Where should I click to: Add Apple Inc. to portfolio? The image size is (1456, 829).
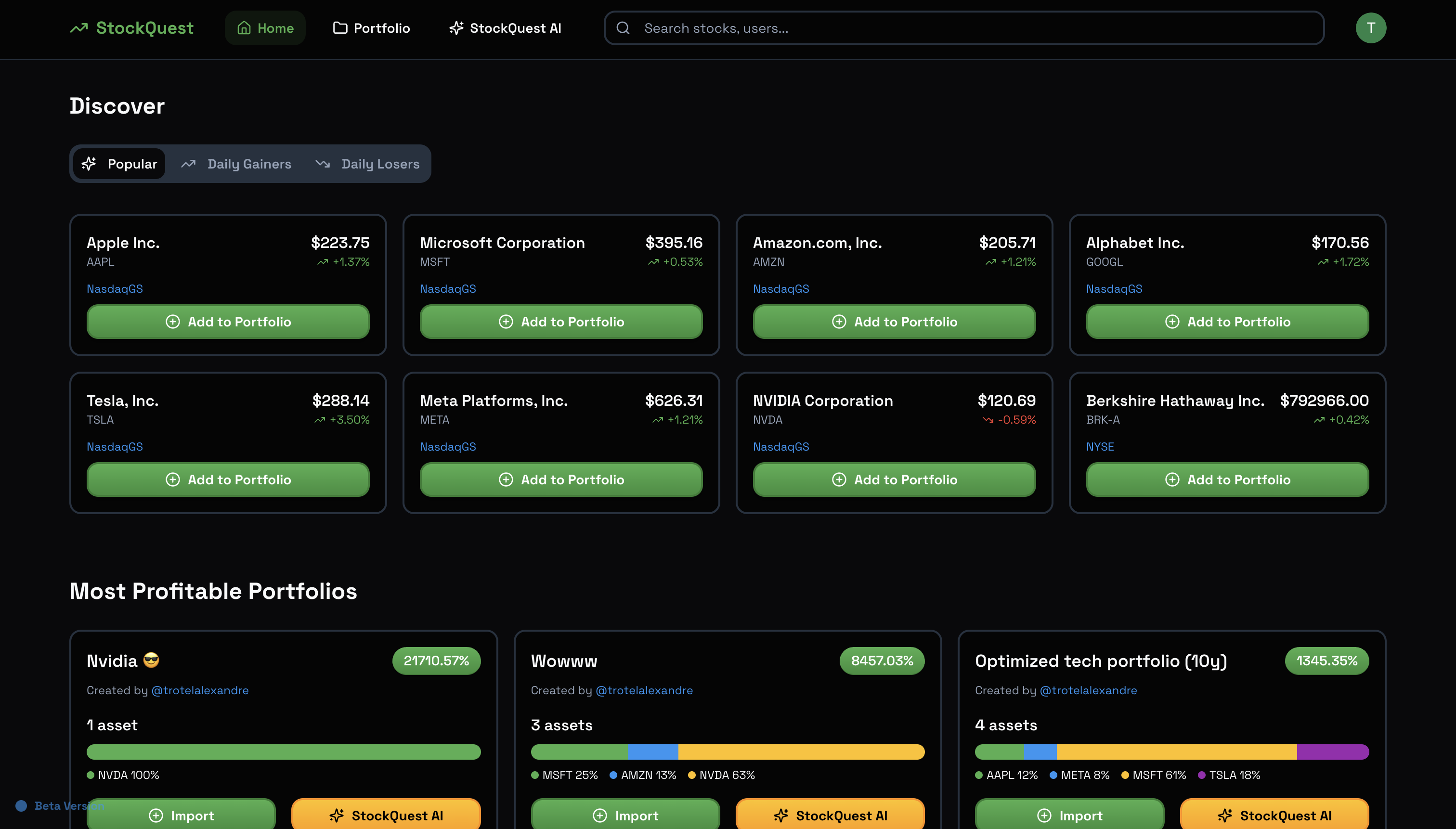pyautogui.click(x=228, y=322)
